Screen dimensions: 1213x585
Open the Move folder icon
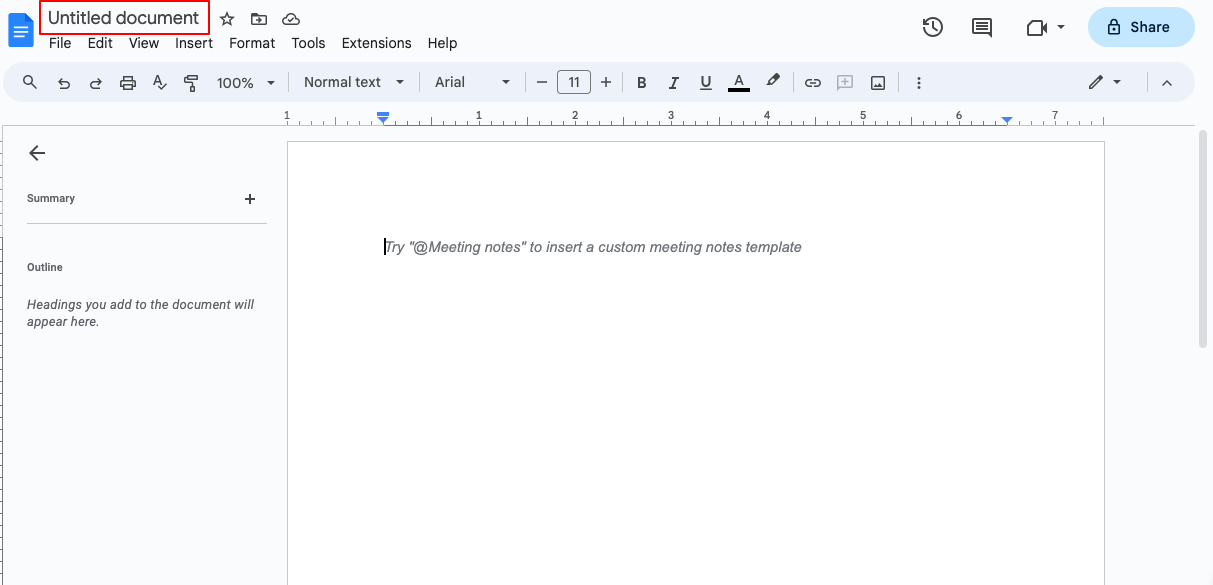[259, 18]
